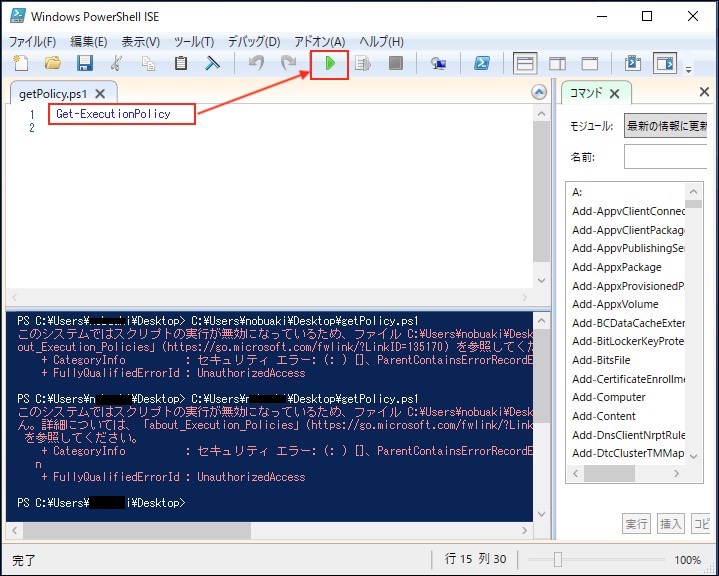Select Add-DnsClientNrptRule command

point(628,435)
